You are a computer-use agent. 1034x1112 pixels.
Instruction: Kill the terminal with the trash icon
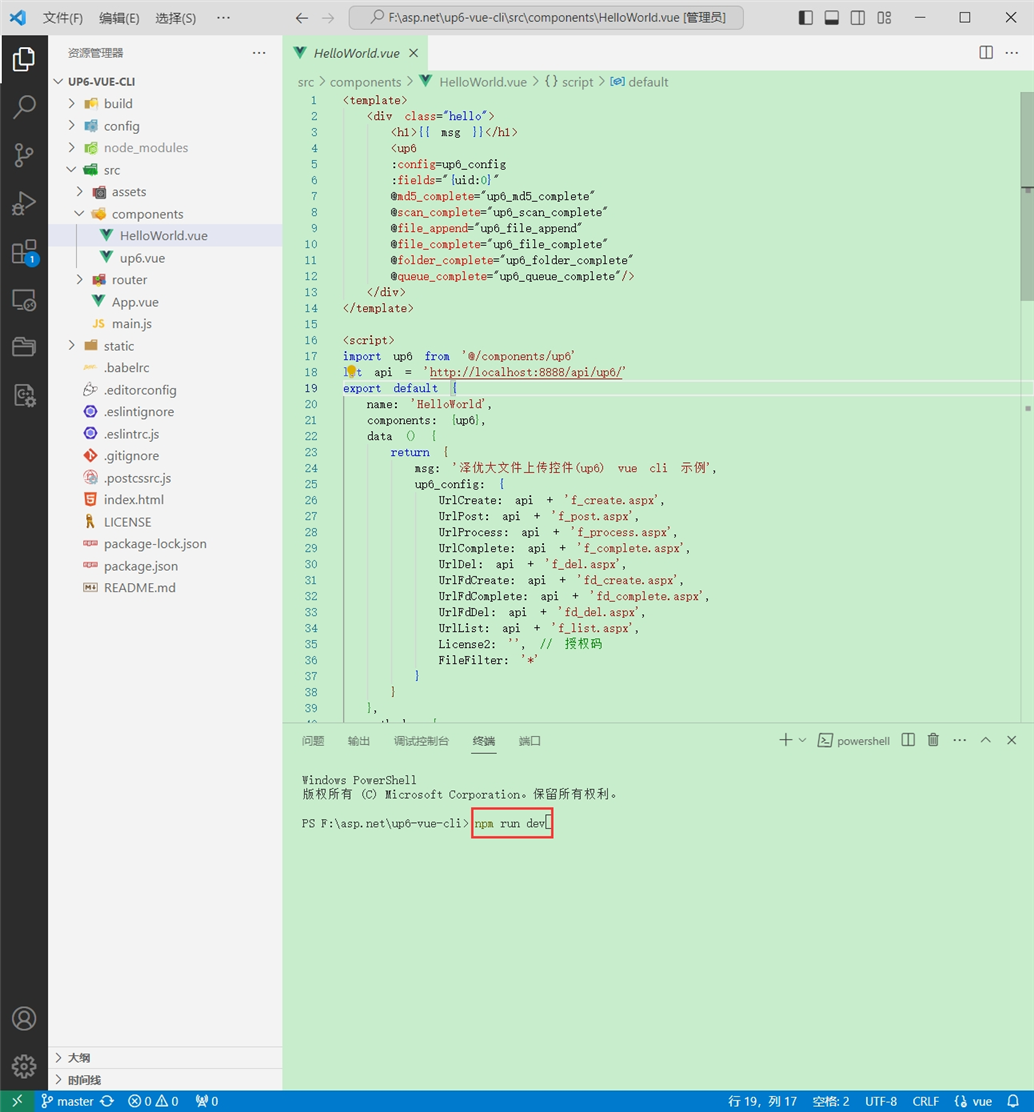point(932,740)
